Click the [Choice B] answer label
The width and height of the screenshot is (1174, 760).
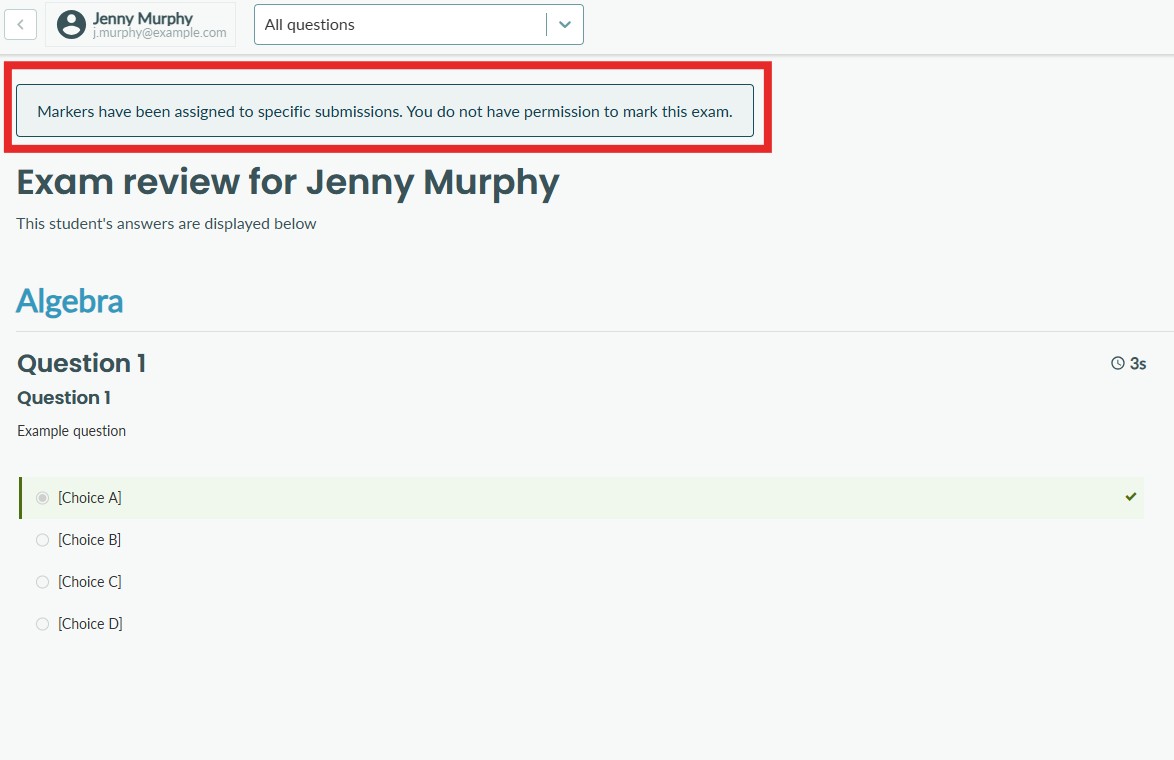[x=90, y=540]
